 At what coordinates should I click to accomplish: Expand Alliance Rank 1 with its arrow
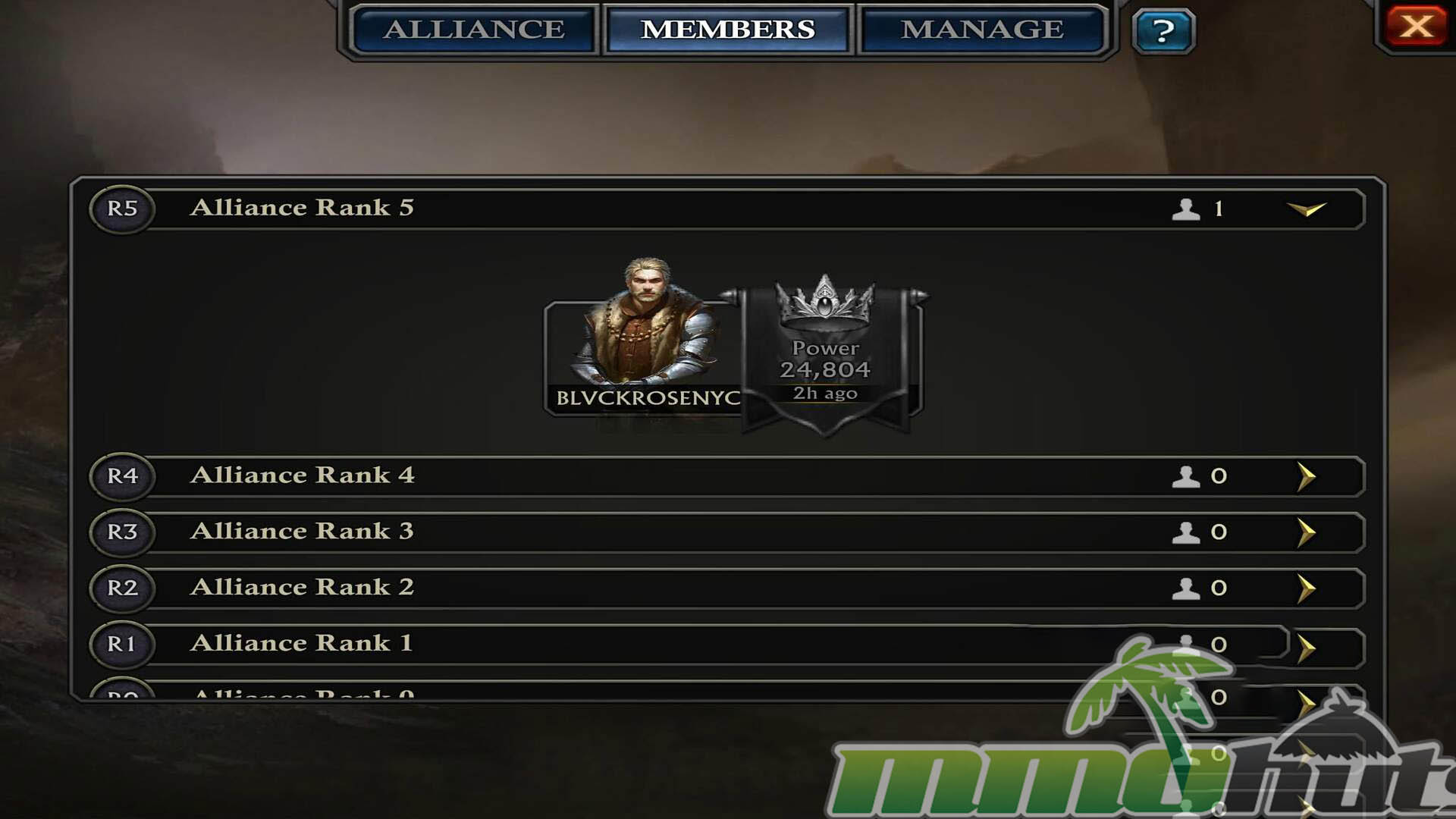coord(1306,648)
